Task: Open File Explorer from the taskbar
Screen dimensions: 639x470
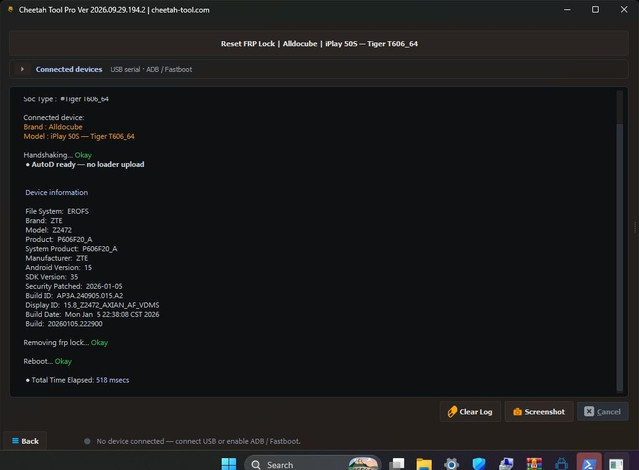Action: 424,464
